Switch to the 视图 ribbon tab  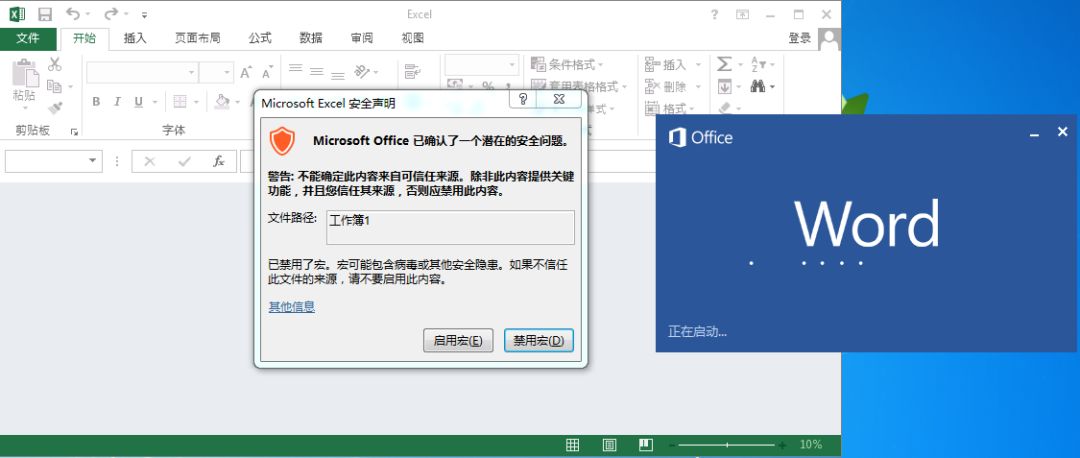[x=413, y=39]
